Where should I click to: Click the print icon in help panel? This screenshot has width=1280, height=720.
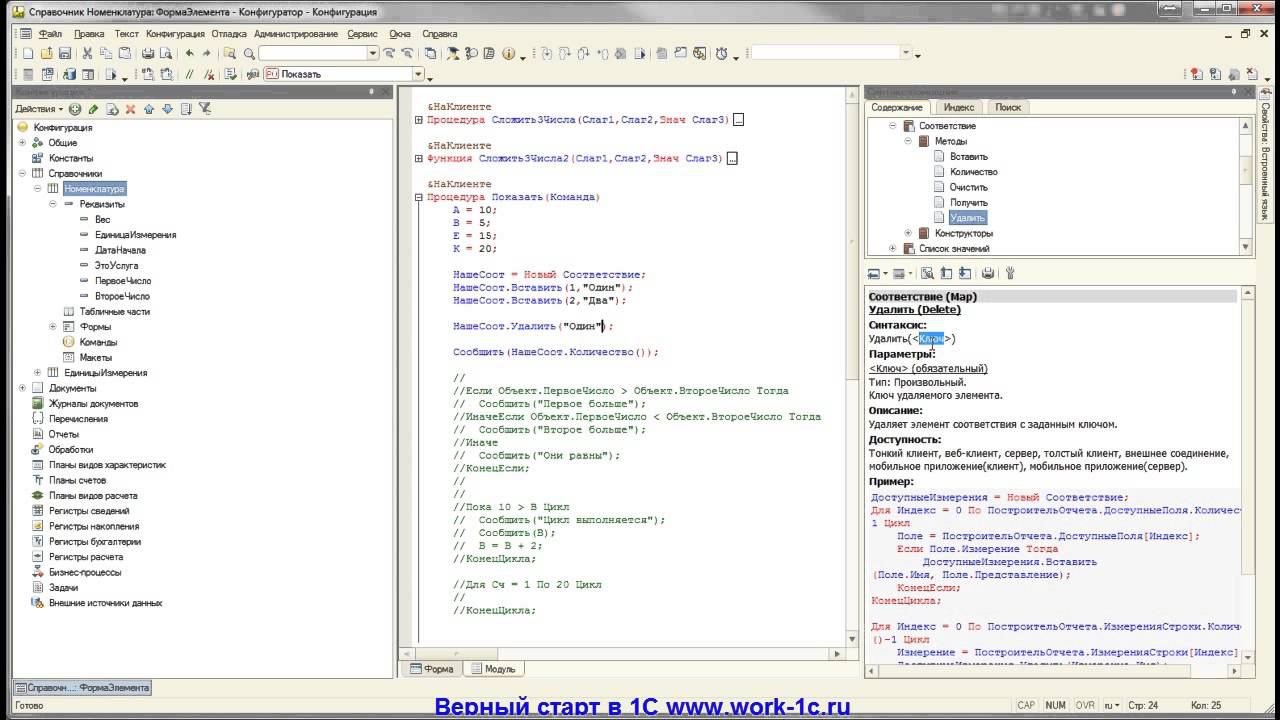click(x=988, y=273)
